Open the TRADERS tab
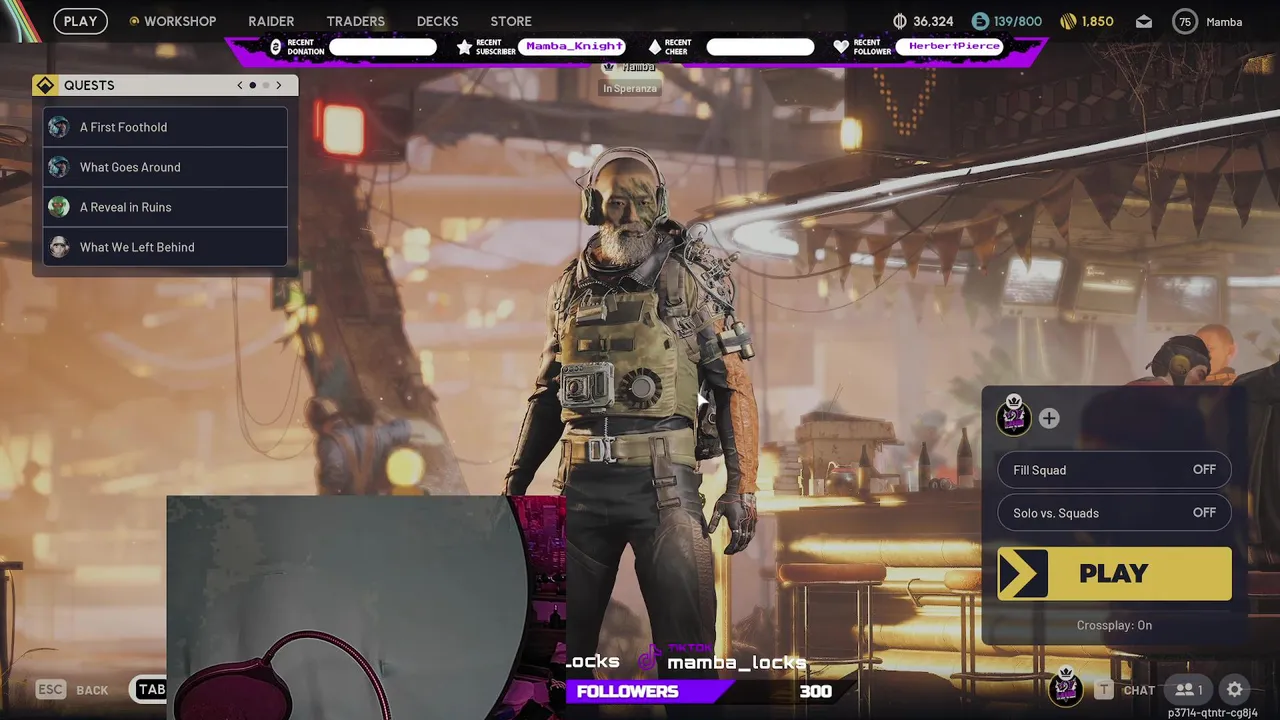Screen dimensions: 1280x720 pos(355,21)
